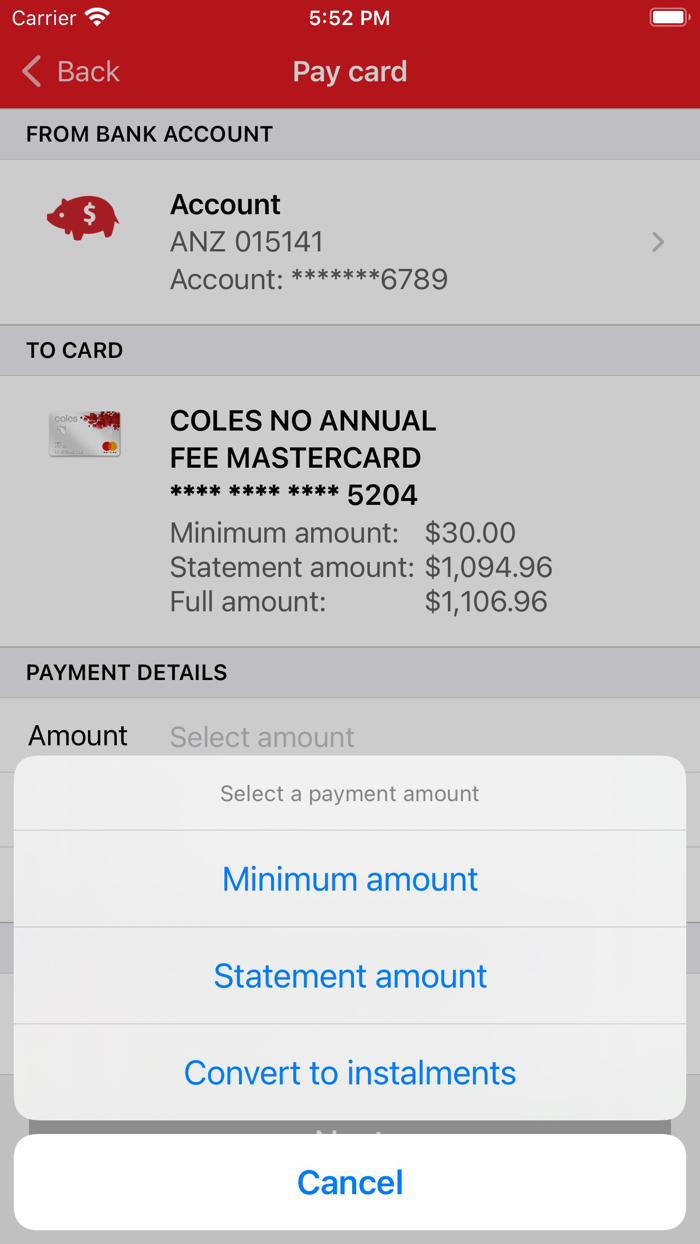Tap the clock showing 5:52 PM
This screenshot has width=700, height=1244.
pos(350,17)
